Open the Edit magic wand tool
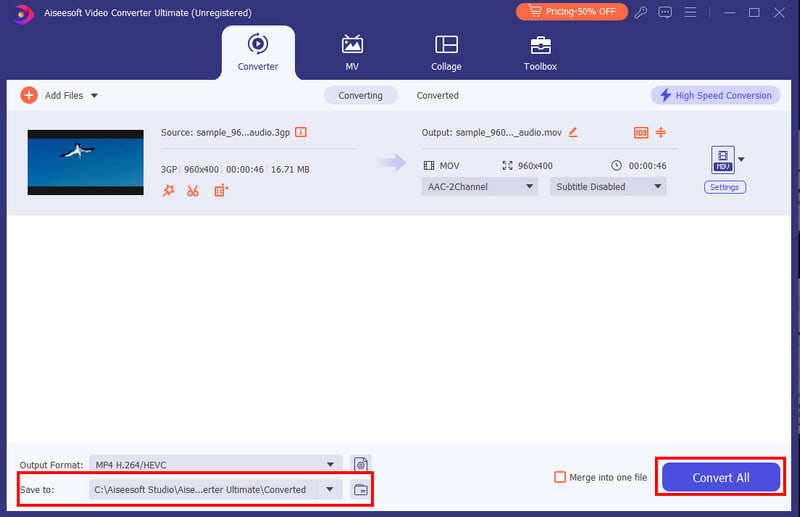Image resolution: width=800 pixels, height=517 pixels. tap(168, 191)
